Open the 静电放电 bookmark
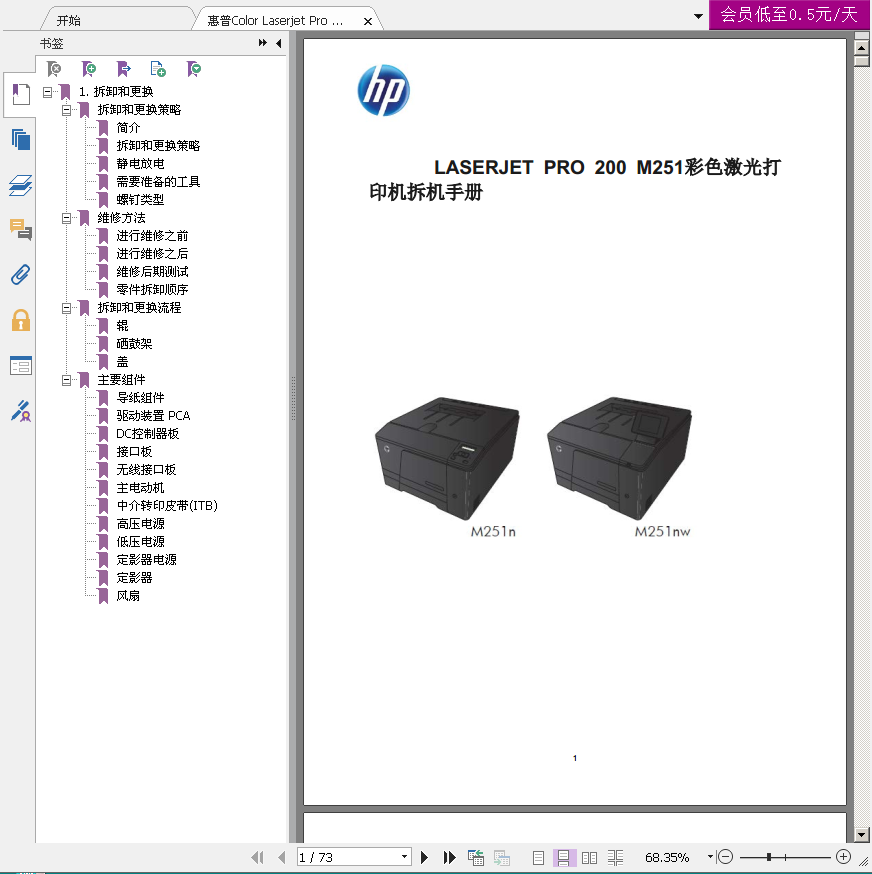The height and width of the screenshot is (874, 872). pos(141,163)
